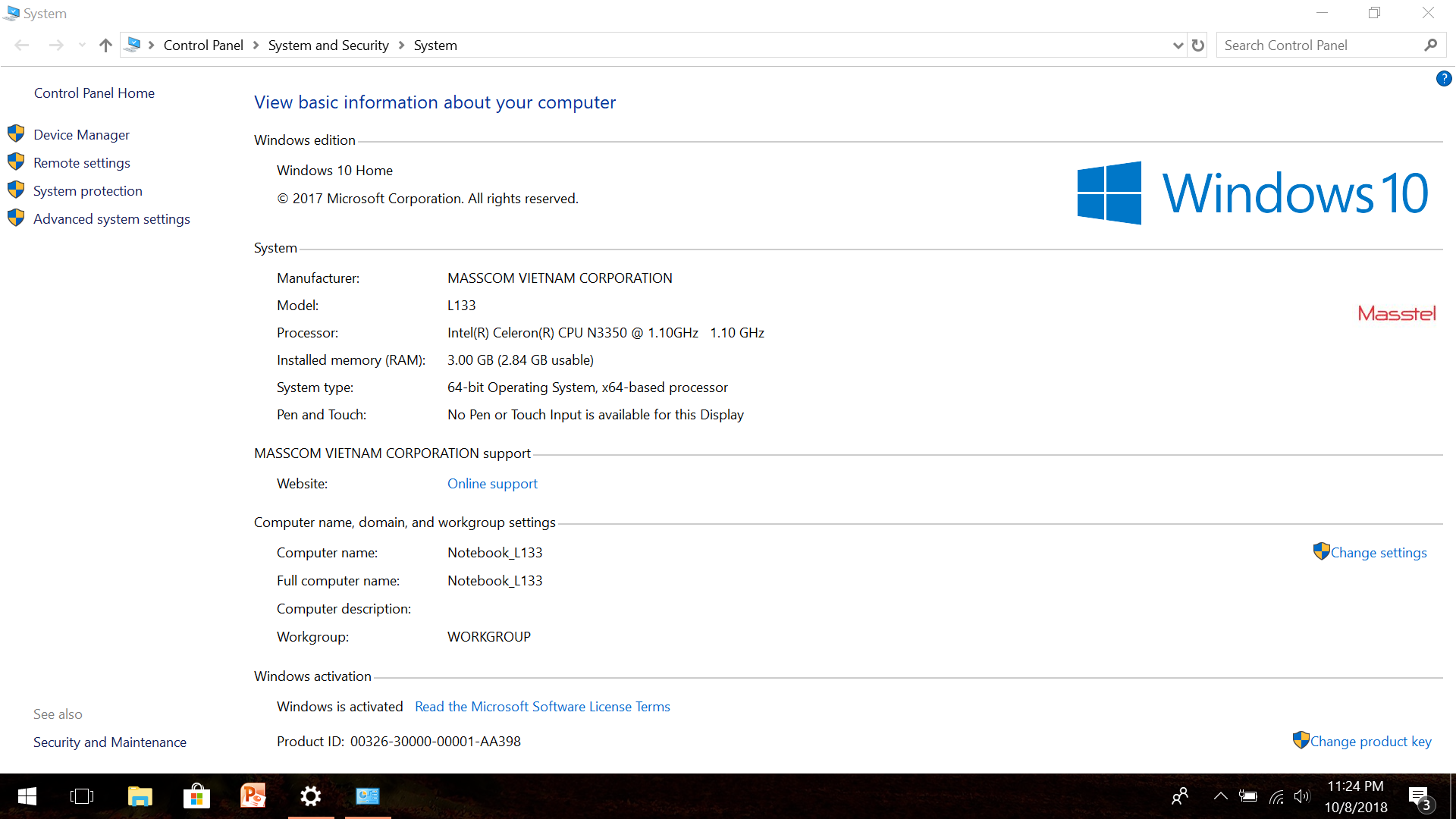Click the System window title icon

pyautogui.click(x=11, y=13)
